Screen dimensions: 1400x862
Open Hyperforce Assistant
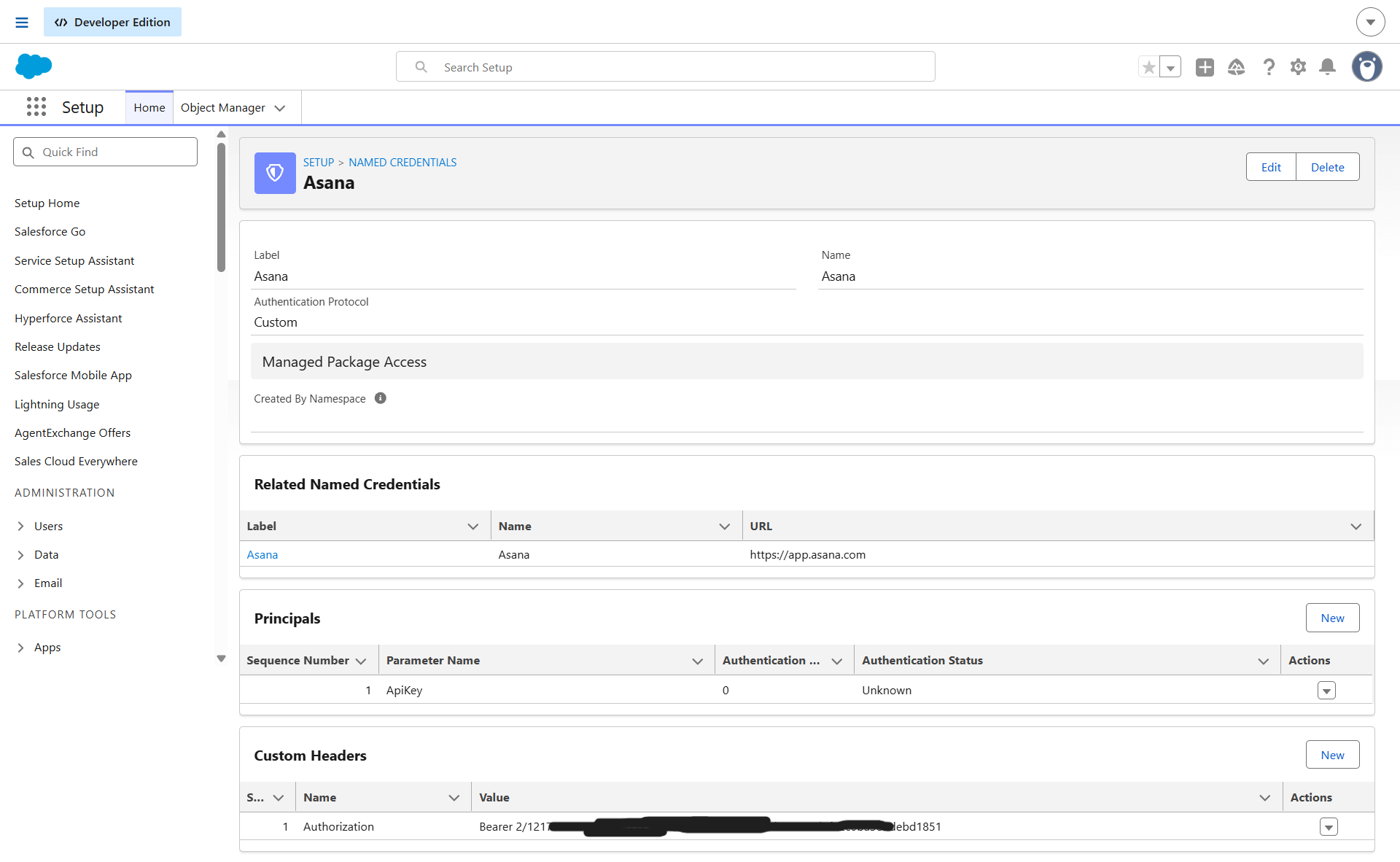[69, 318]
